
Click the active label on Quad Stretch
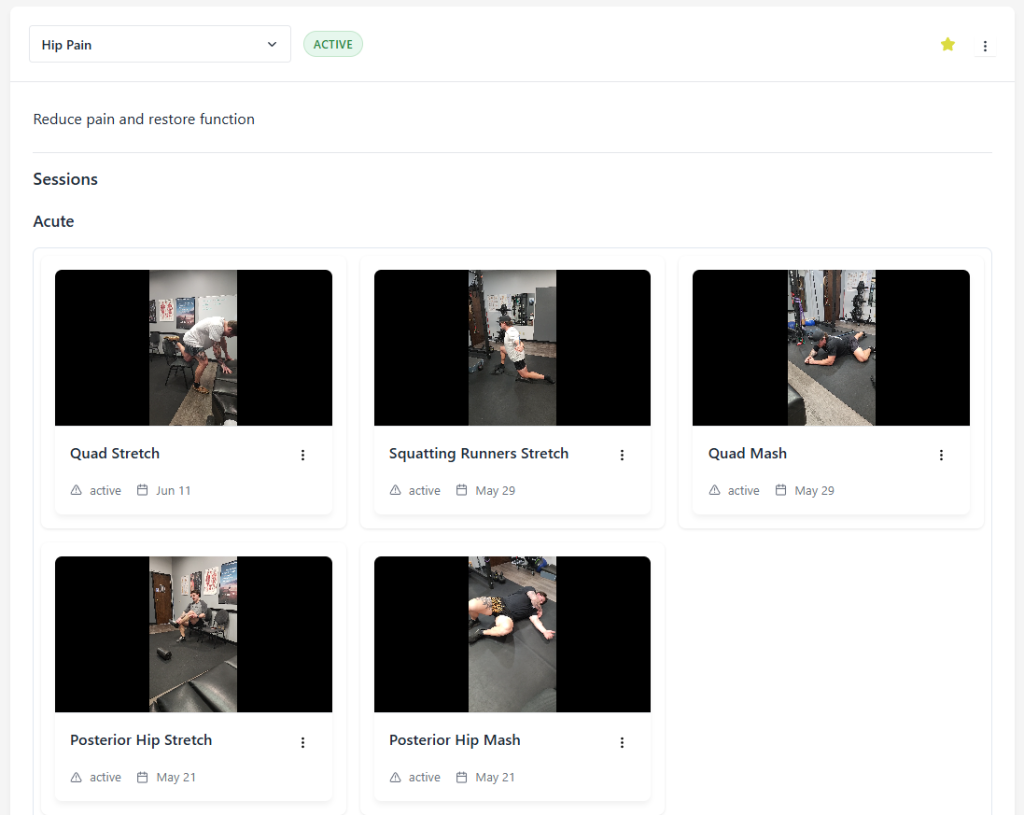coord(105,490)
